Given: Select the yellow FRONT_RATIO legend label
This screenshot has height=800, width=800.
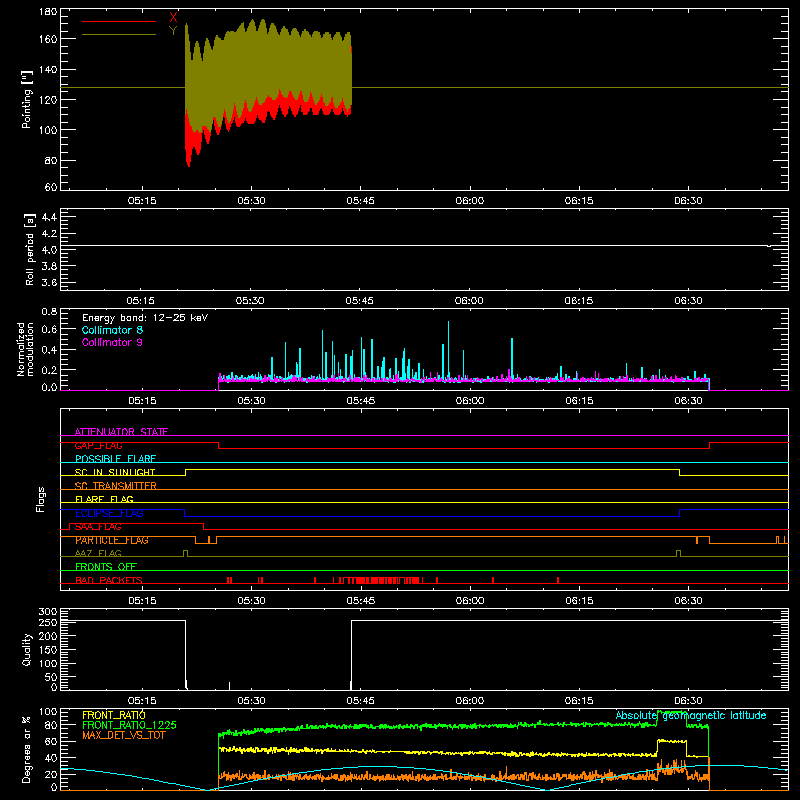Looking at the screenshot, I should (114, 715).
